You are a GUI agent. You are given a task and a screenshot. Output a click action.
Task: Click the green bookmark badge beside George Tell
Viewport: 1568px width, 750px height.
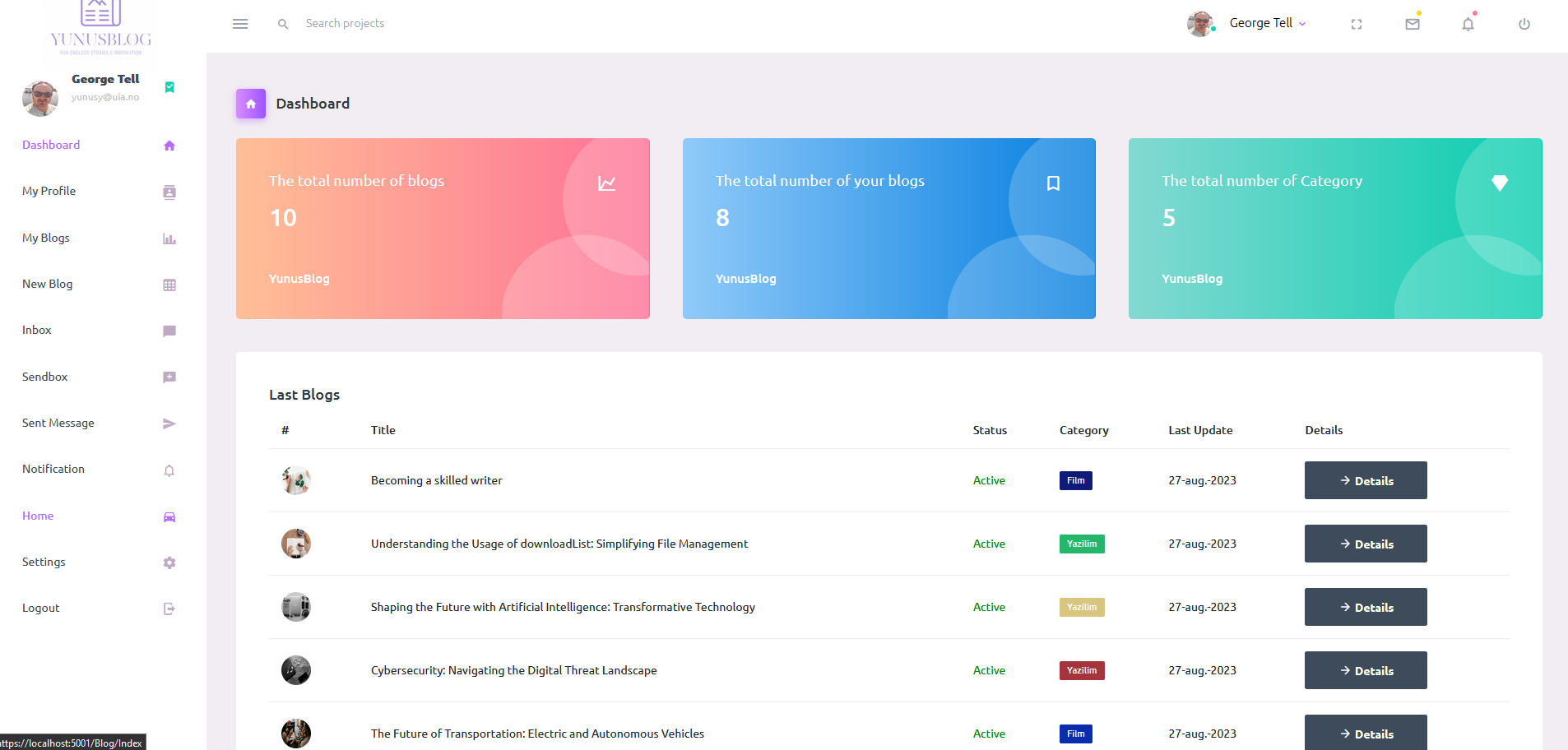click(169, 87)
